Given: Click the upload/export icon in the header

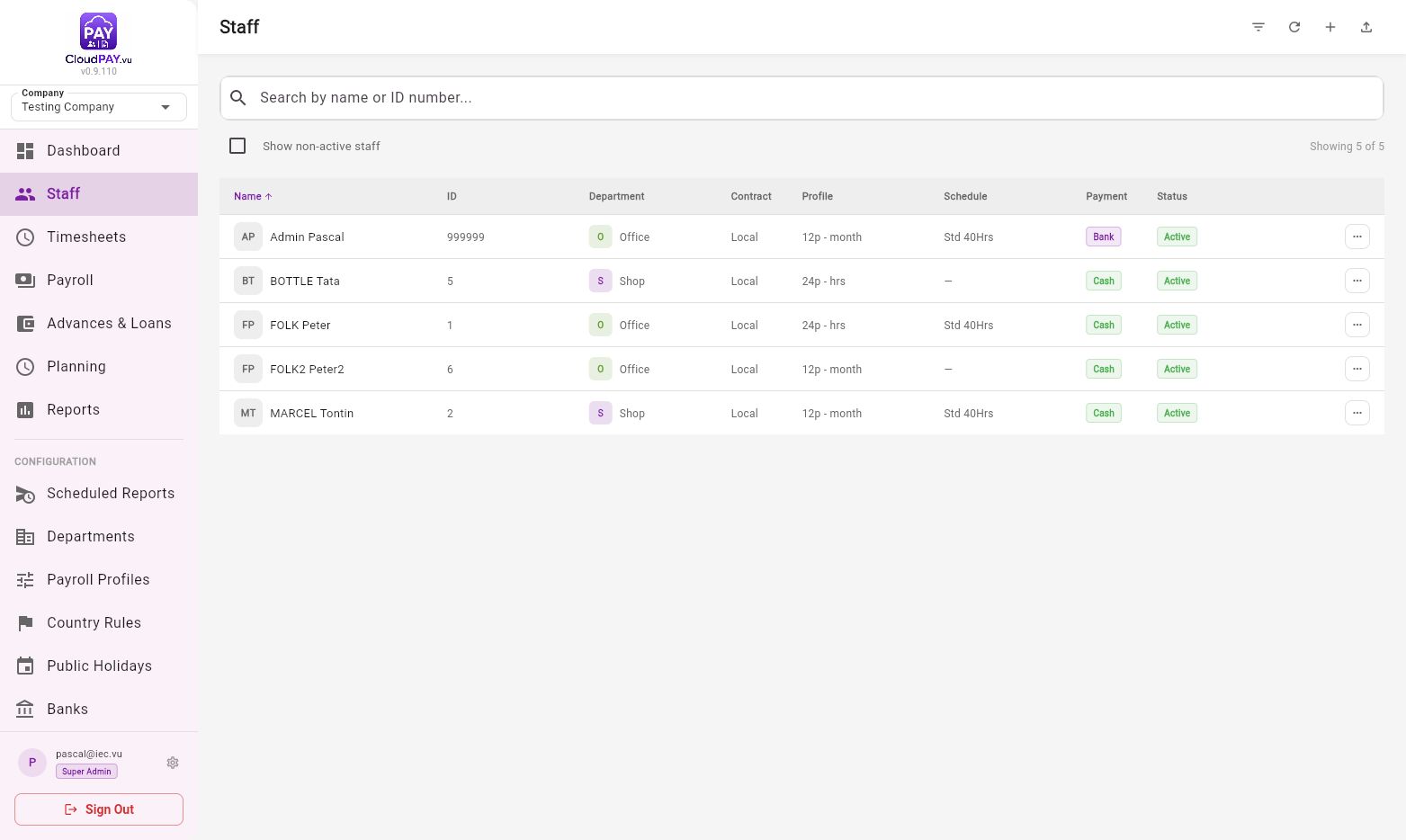Looking at the screenshot, I should 1366,27.
